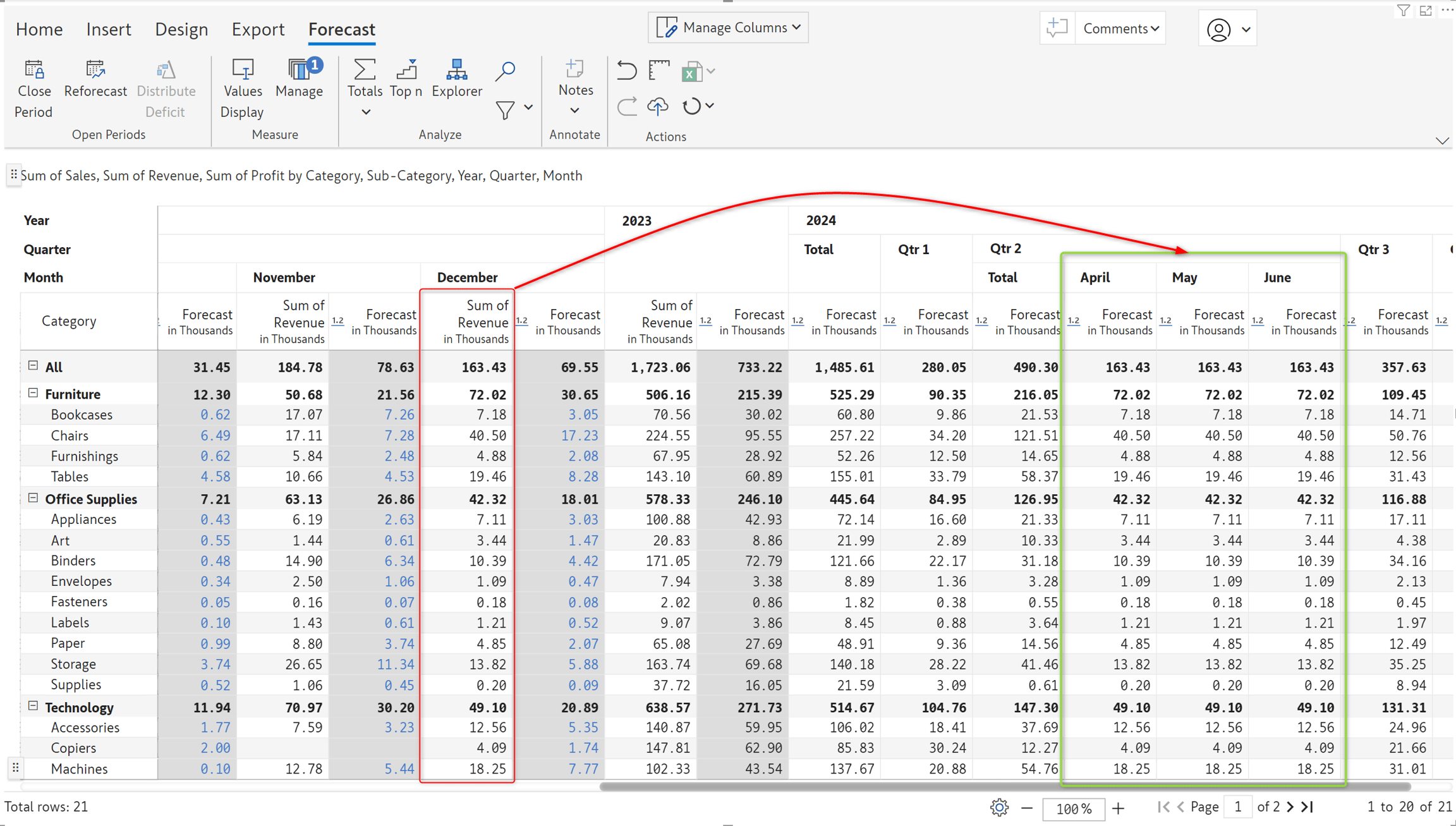Switch to the Design tab
Screen dimensions: 1456x826
coord(181,29)
